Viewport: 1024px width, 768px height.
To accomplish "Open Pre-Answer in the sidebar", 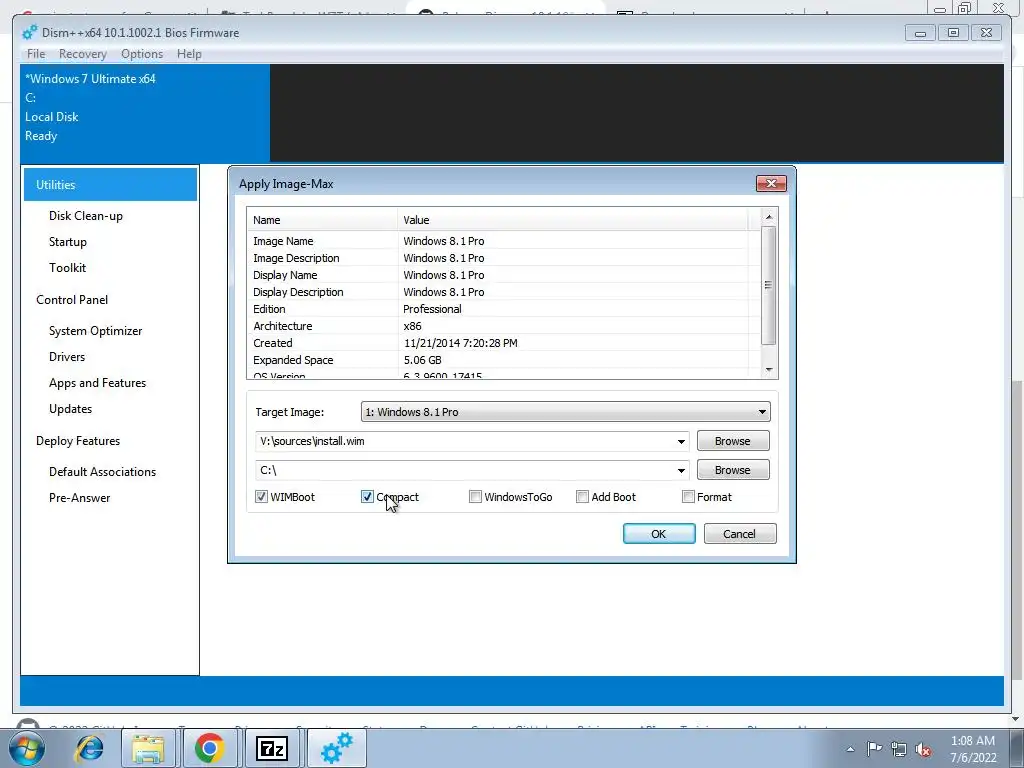I will coord(80,498).
